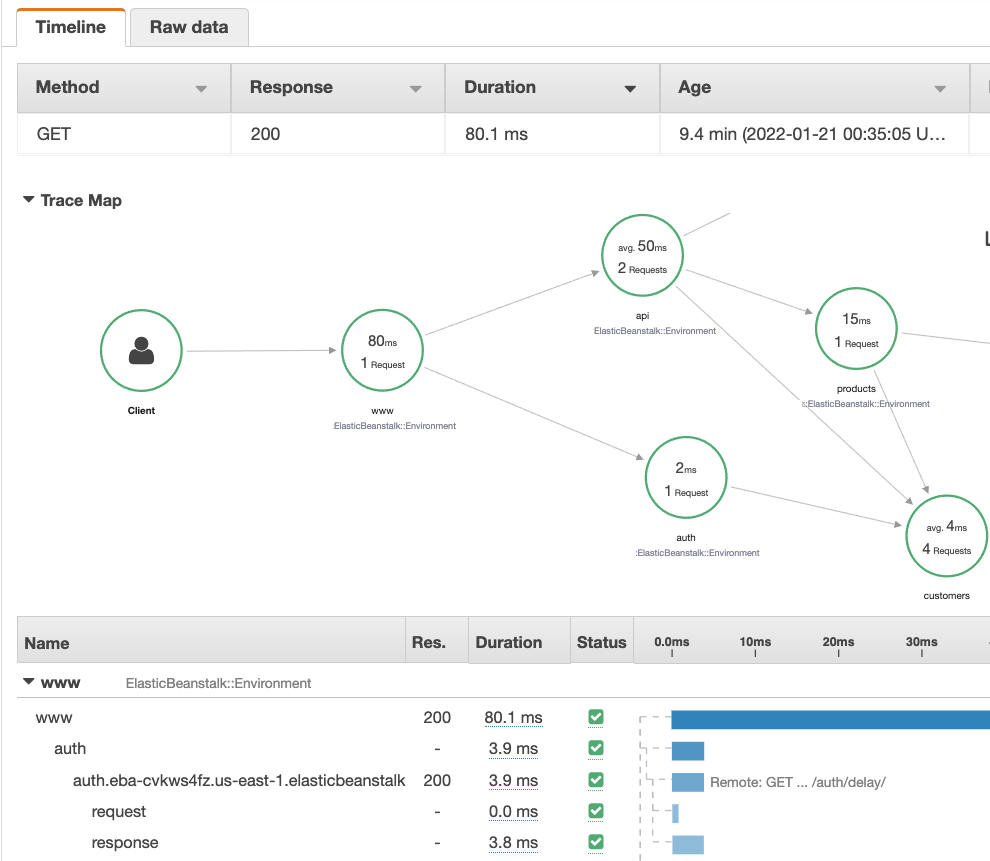
Task: Select the api service node circle
Action: point(643,256)
